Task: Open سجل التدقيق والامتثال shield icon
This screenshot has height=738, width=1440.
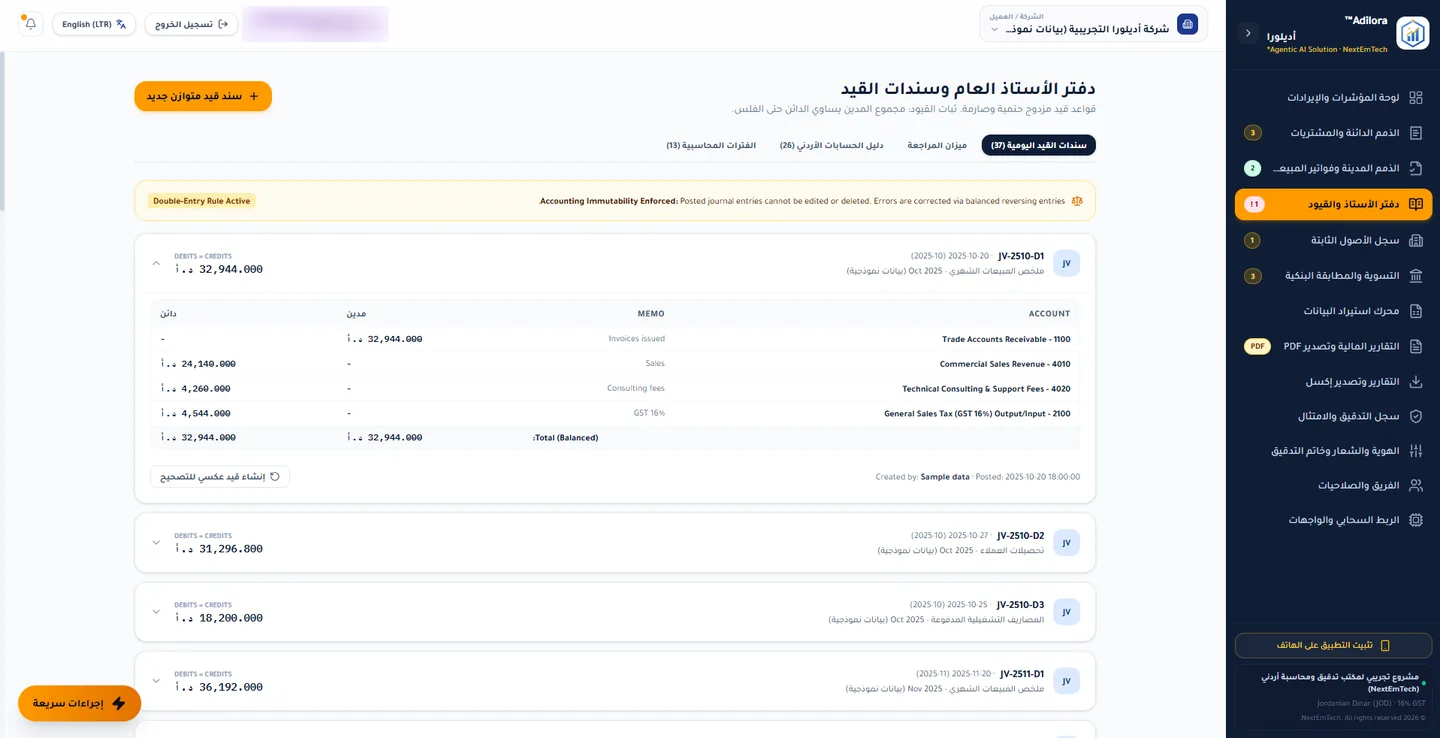Action: [1415, 416]
